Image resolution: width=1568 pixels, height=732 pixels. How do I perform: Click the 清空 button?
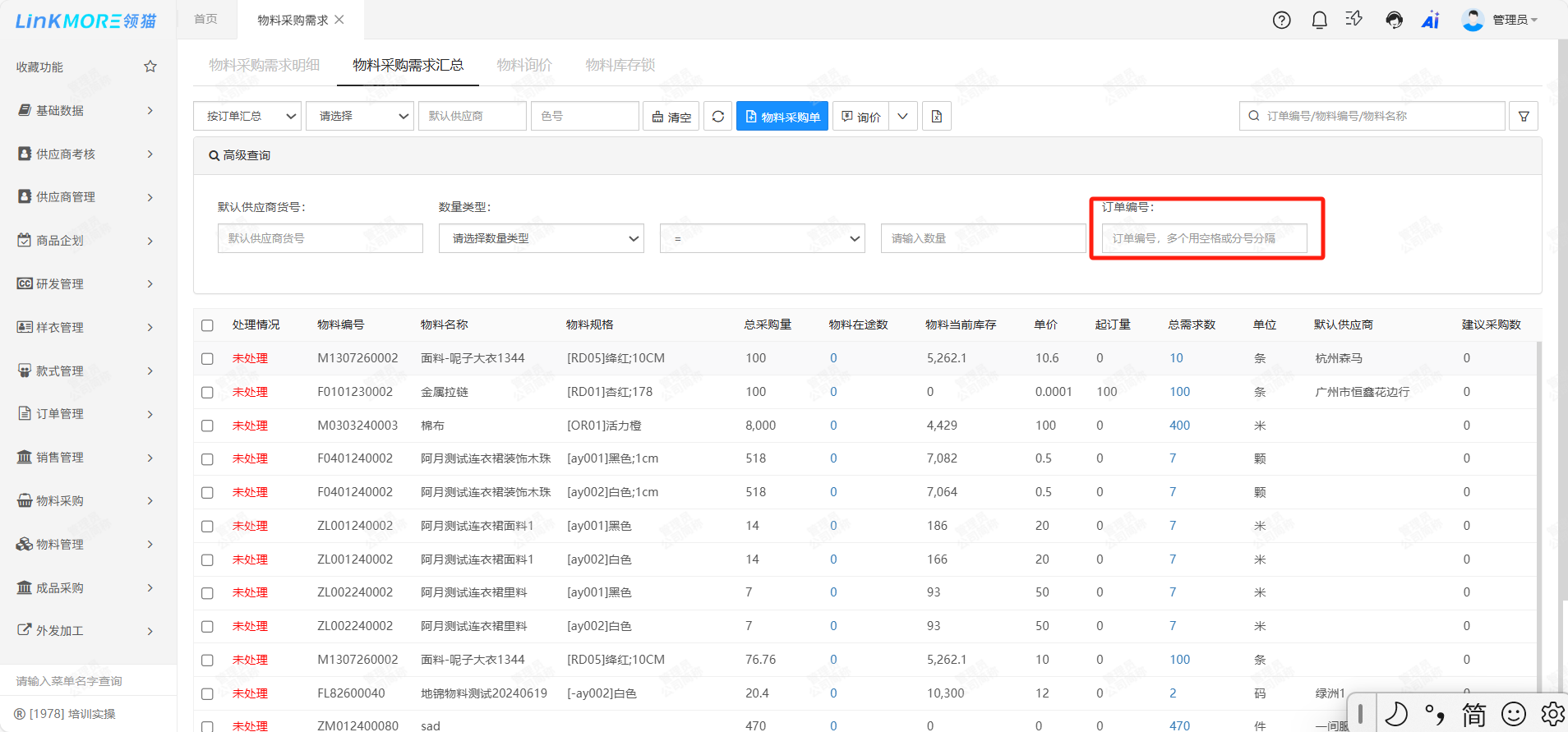coord(671,117)
